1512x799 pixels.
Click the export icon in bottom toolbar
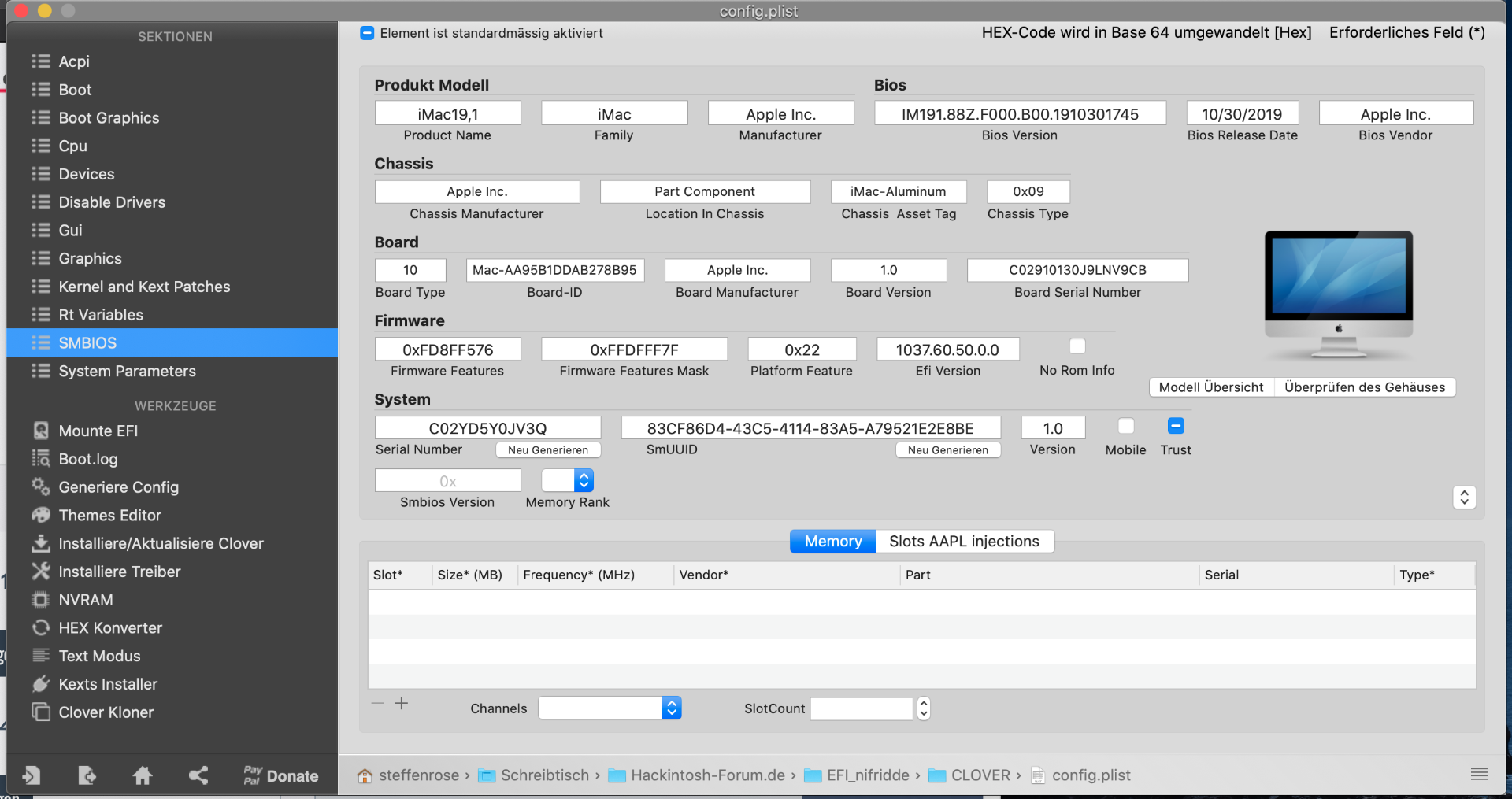87,776
